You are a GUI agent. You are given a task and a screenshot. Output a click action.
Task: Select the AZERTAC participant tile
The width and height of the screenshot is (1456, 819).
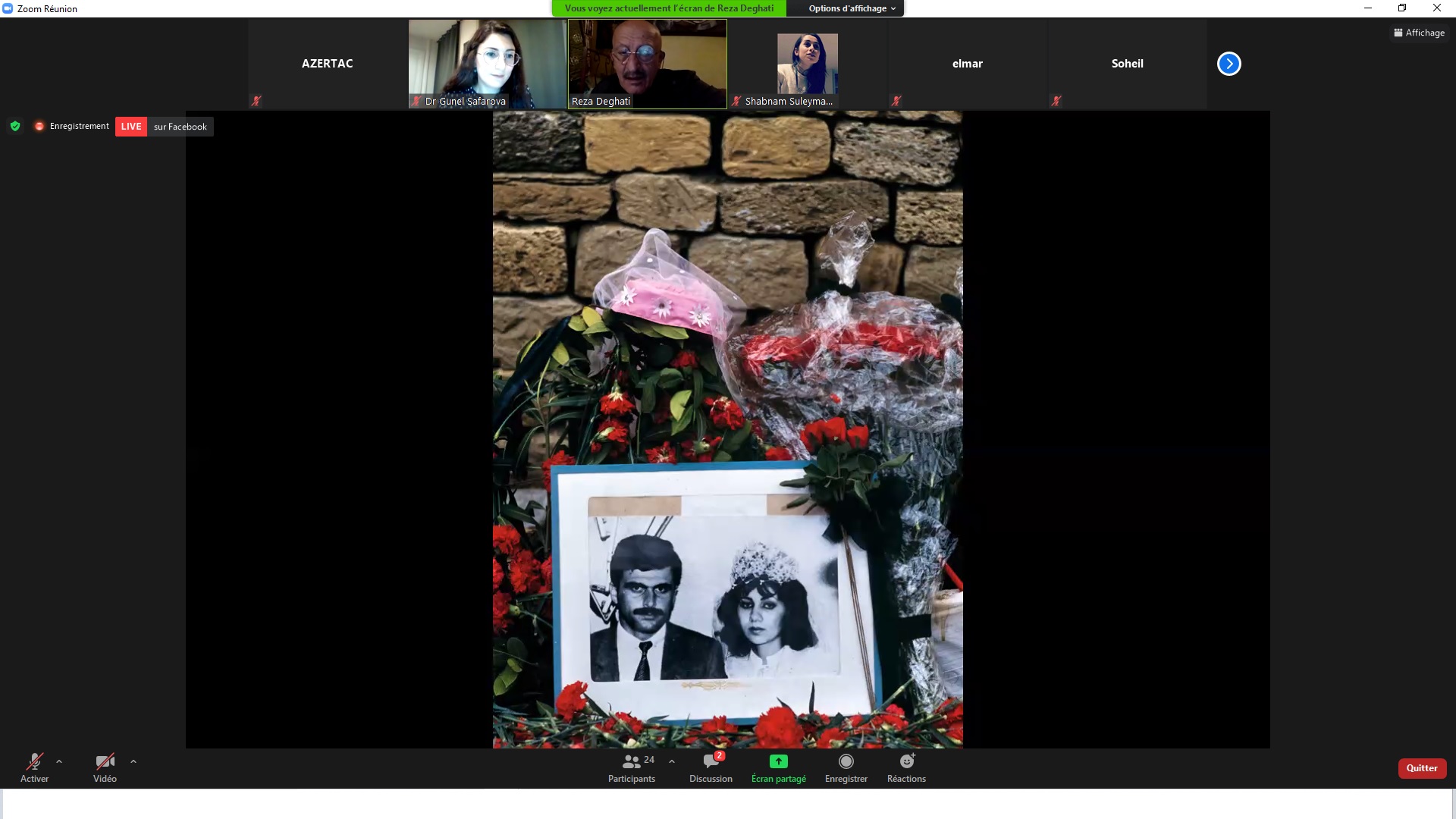(x=328, y=64)
